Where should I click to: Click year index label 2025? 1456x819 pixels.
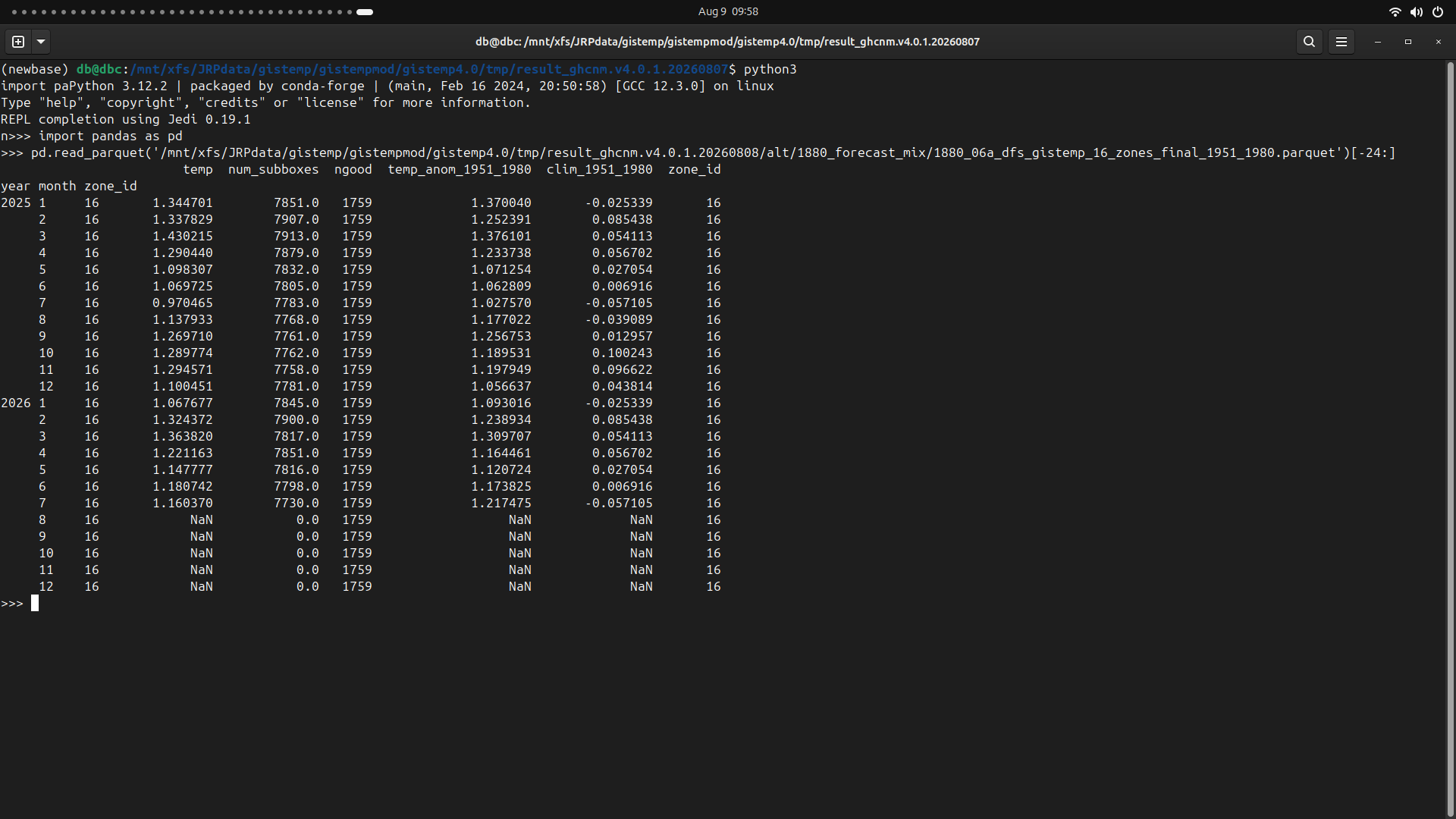16,202
